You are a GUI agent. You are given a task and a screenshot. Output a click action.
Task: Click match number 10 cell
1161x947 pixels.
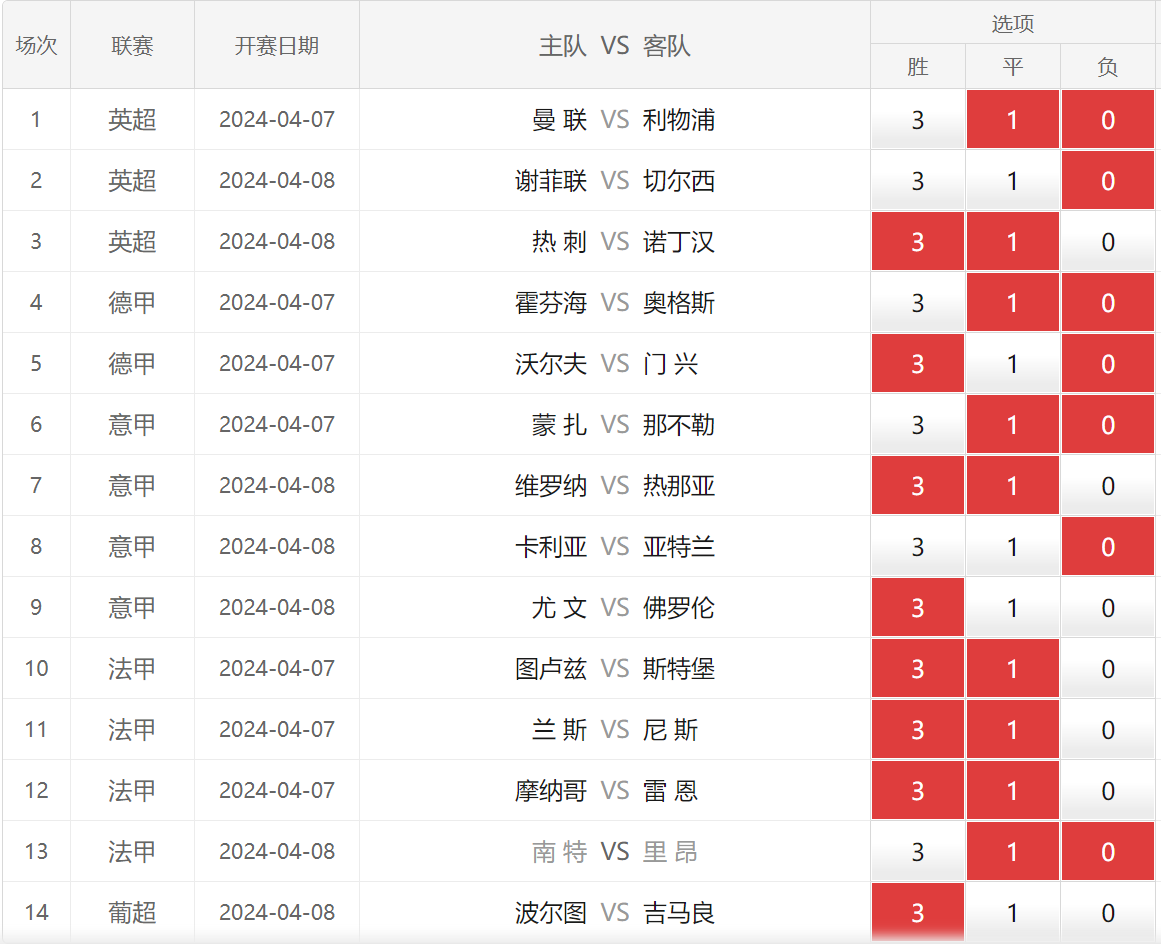point(36,668)
